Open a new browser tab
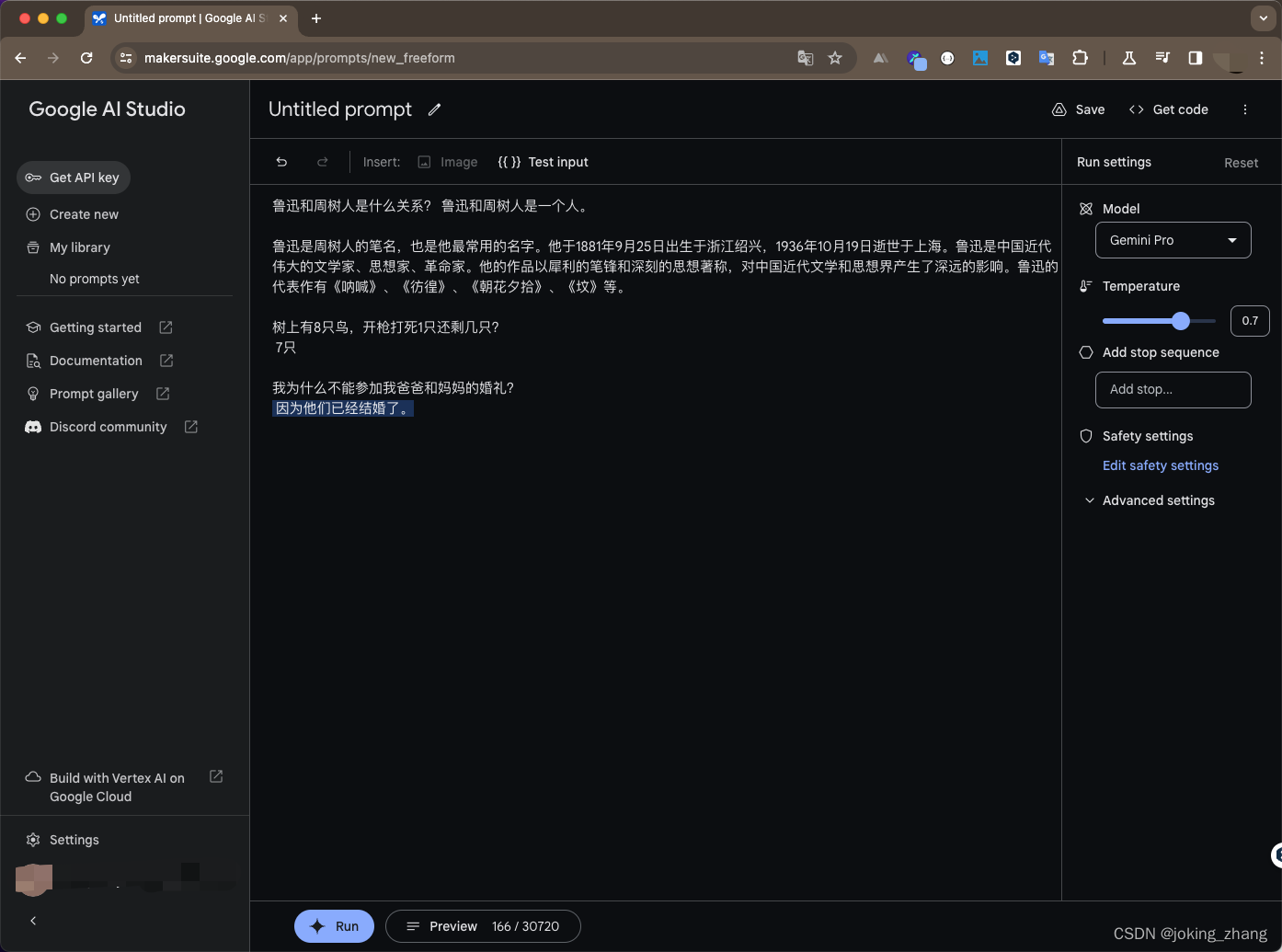 [x=316, y=18]
